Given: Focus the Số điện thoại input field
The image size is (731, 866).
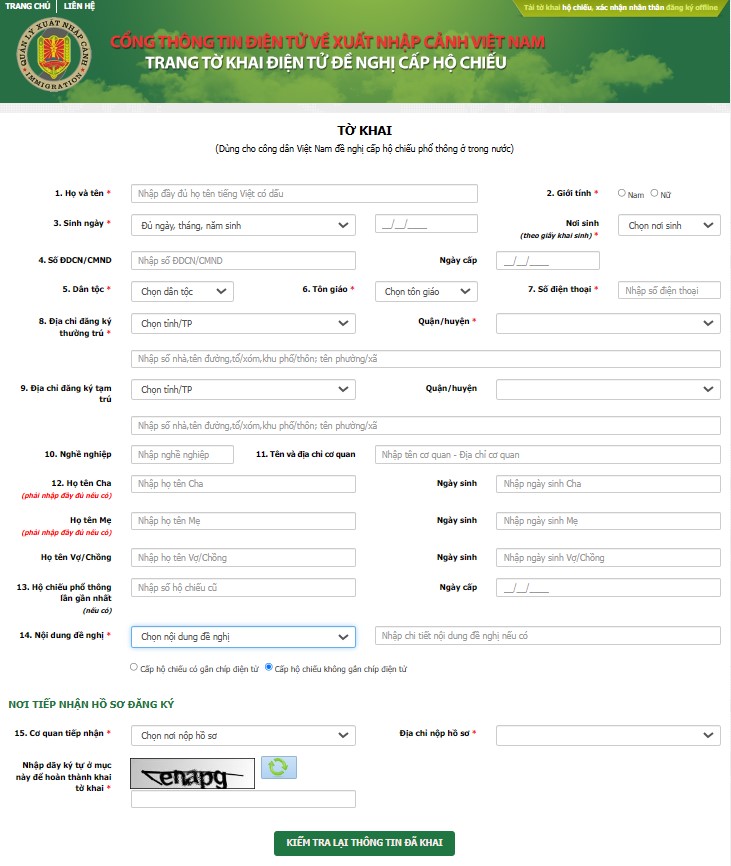Looking at the screenshot, I should click(x=669, y=291).
